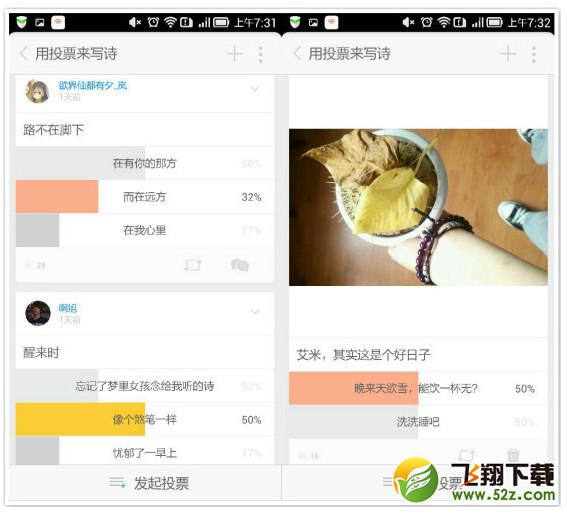
Task: Tap back arrow on right phone header
Action: [297, 54]
